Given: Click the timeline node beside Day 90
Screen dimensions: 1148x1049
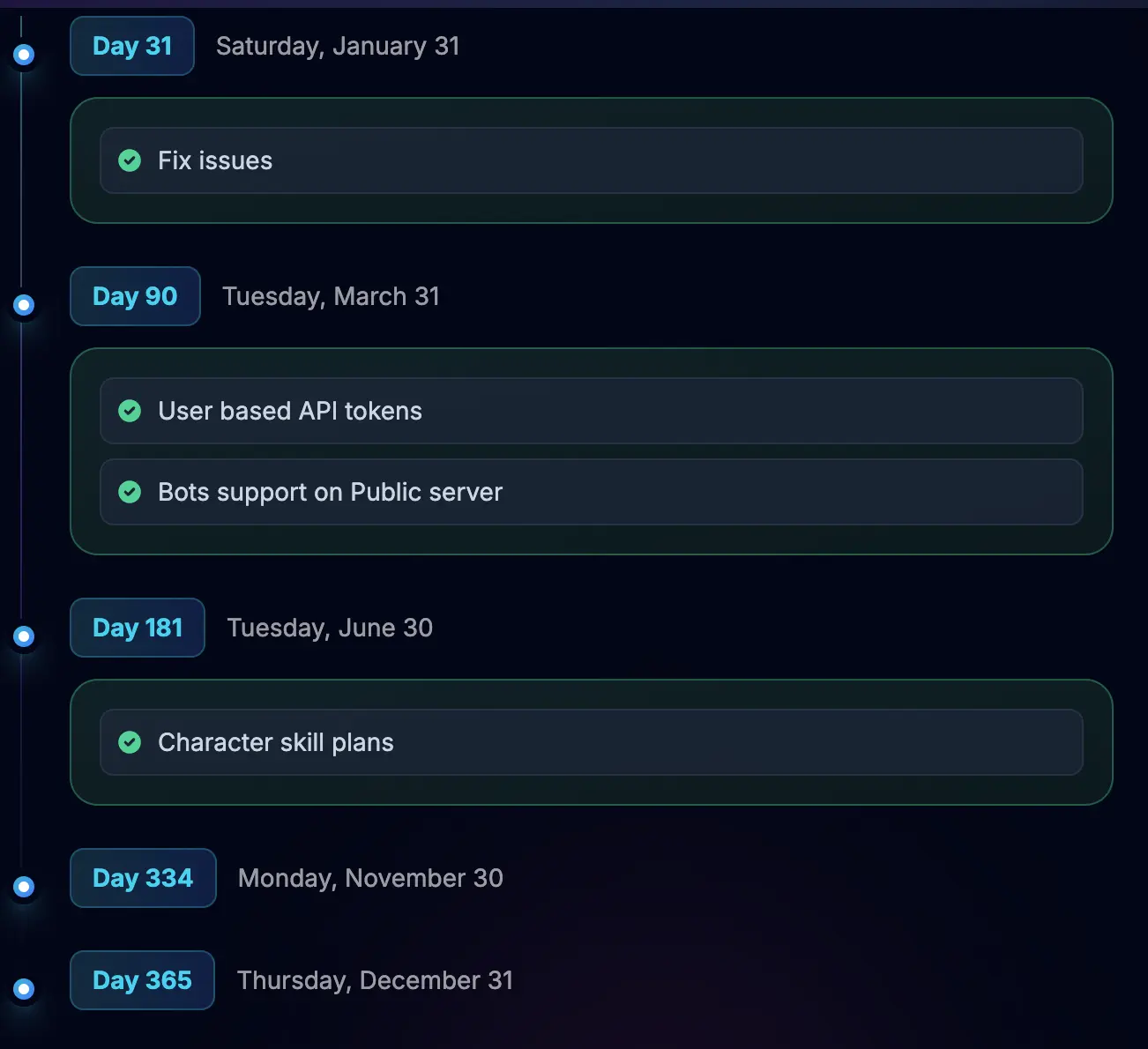Looking at the screenshot, I should coord(23,305).
